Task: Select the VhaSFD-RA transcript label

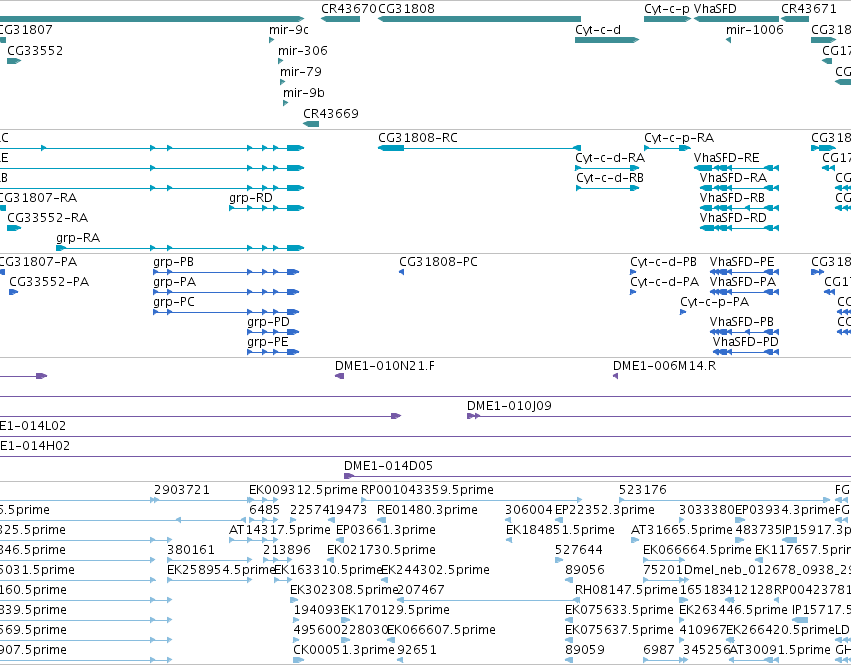Action: [x=733, y=178]
